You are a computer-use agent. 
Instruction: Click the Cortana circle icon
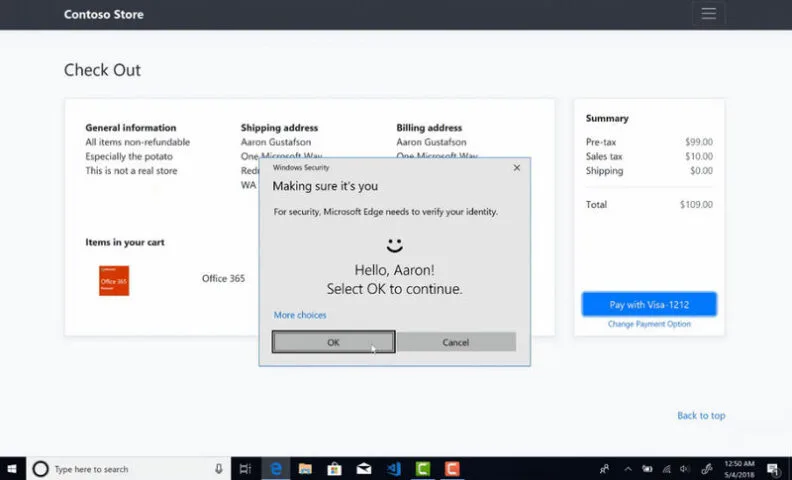pos(40,469)
